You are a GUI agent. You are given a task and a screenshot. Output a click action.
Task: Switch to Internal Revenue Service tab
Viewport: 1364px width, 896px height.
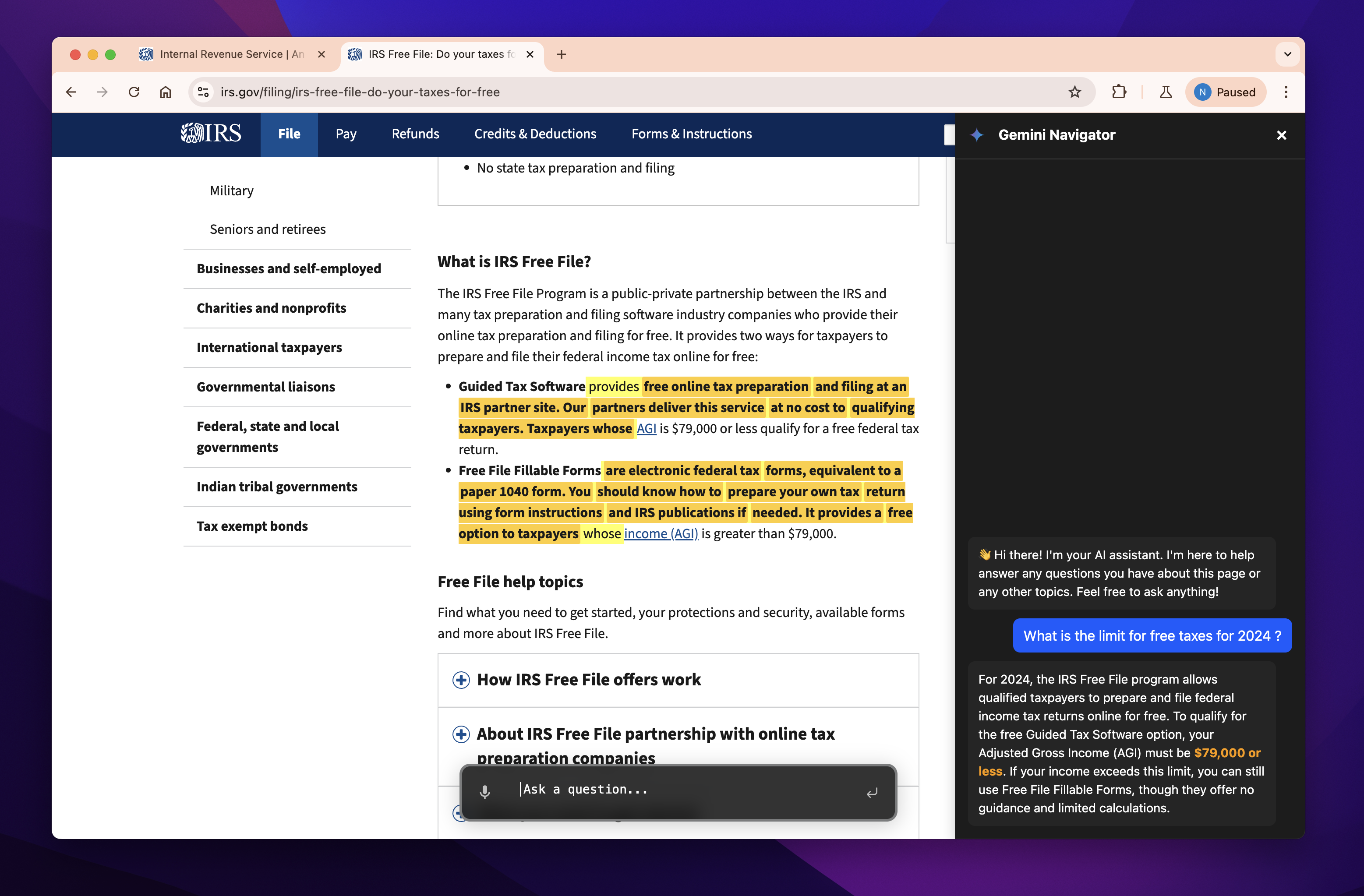pyautogui.click(x=229, y=54)
